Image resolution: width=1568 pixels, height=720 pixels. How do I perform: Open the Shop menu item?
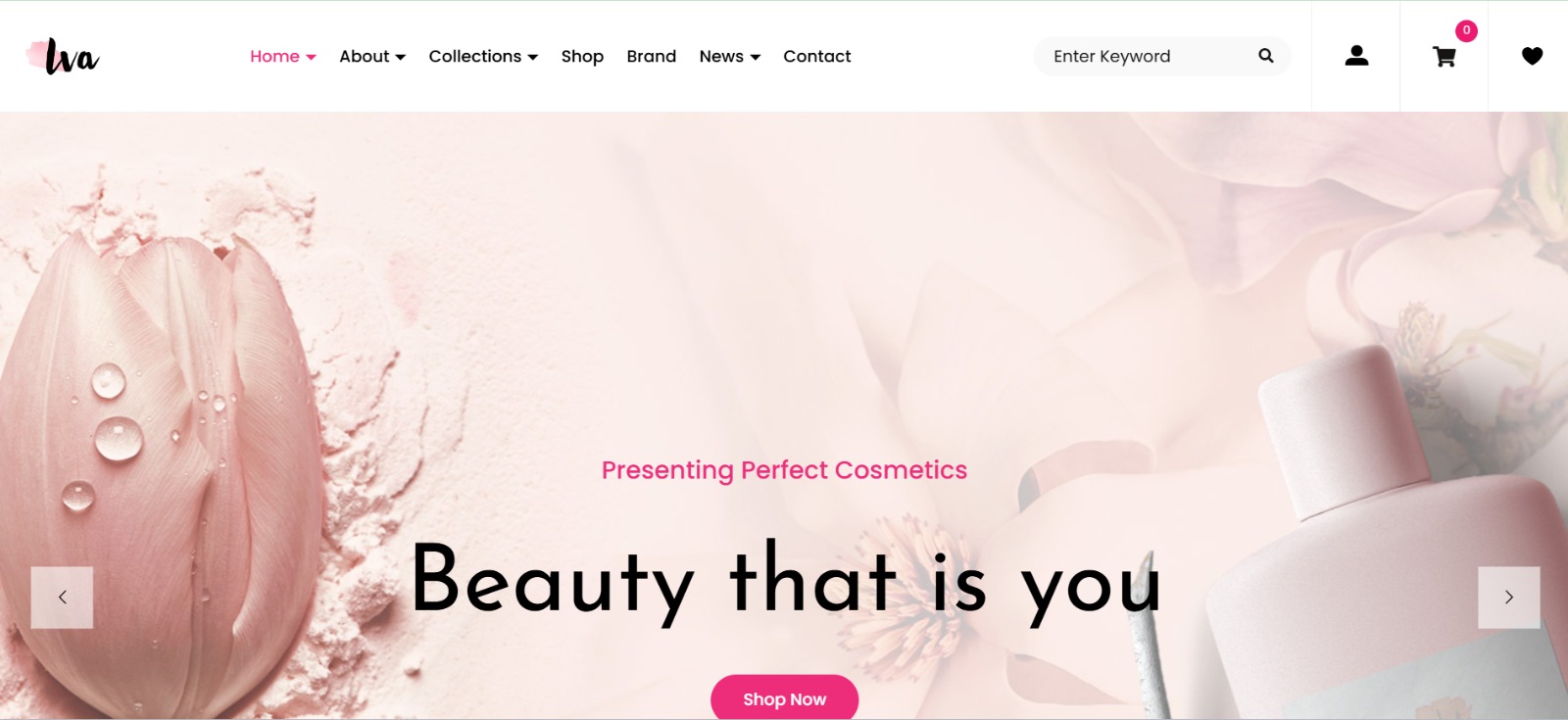[x=582, y=57]
